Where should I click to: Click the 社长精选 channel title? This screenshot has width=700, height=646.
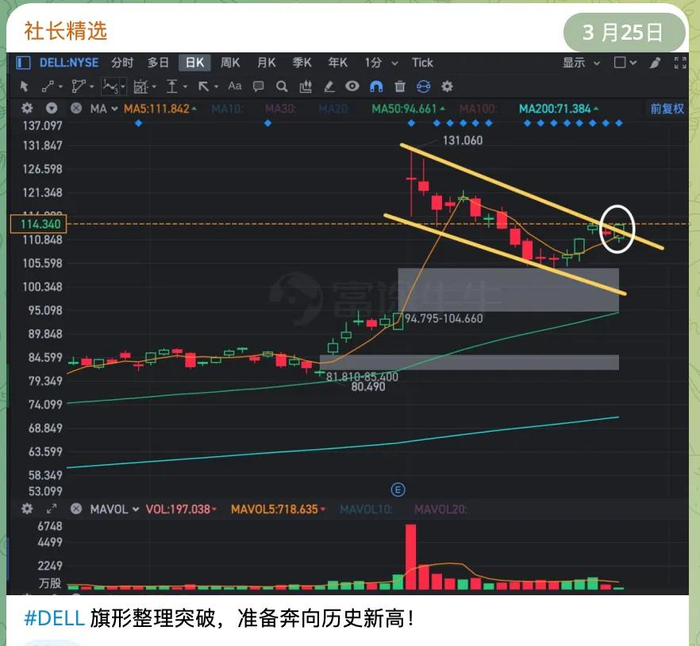[66, 31]
